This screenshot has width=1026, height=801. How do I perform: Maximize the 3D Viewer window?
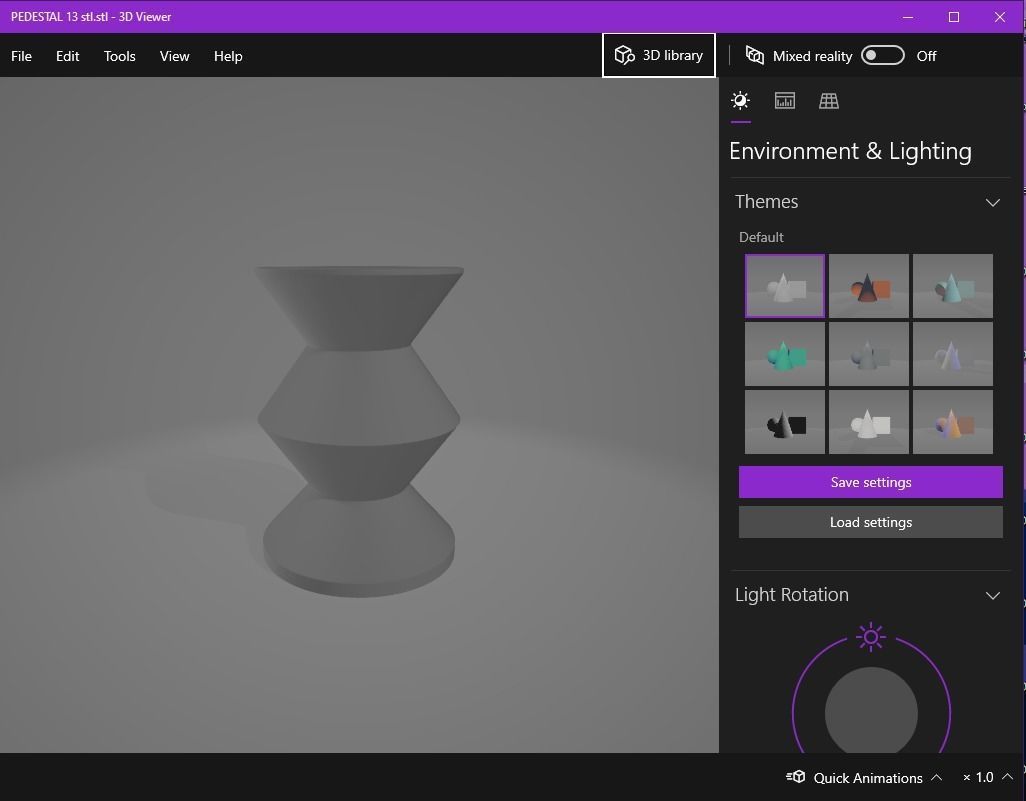click(953, 17)
